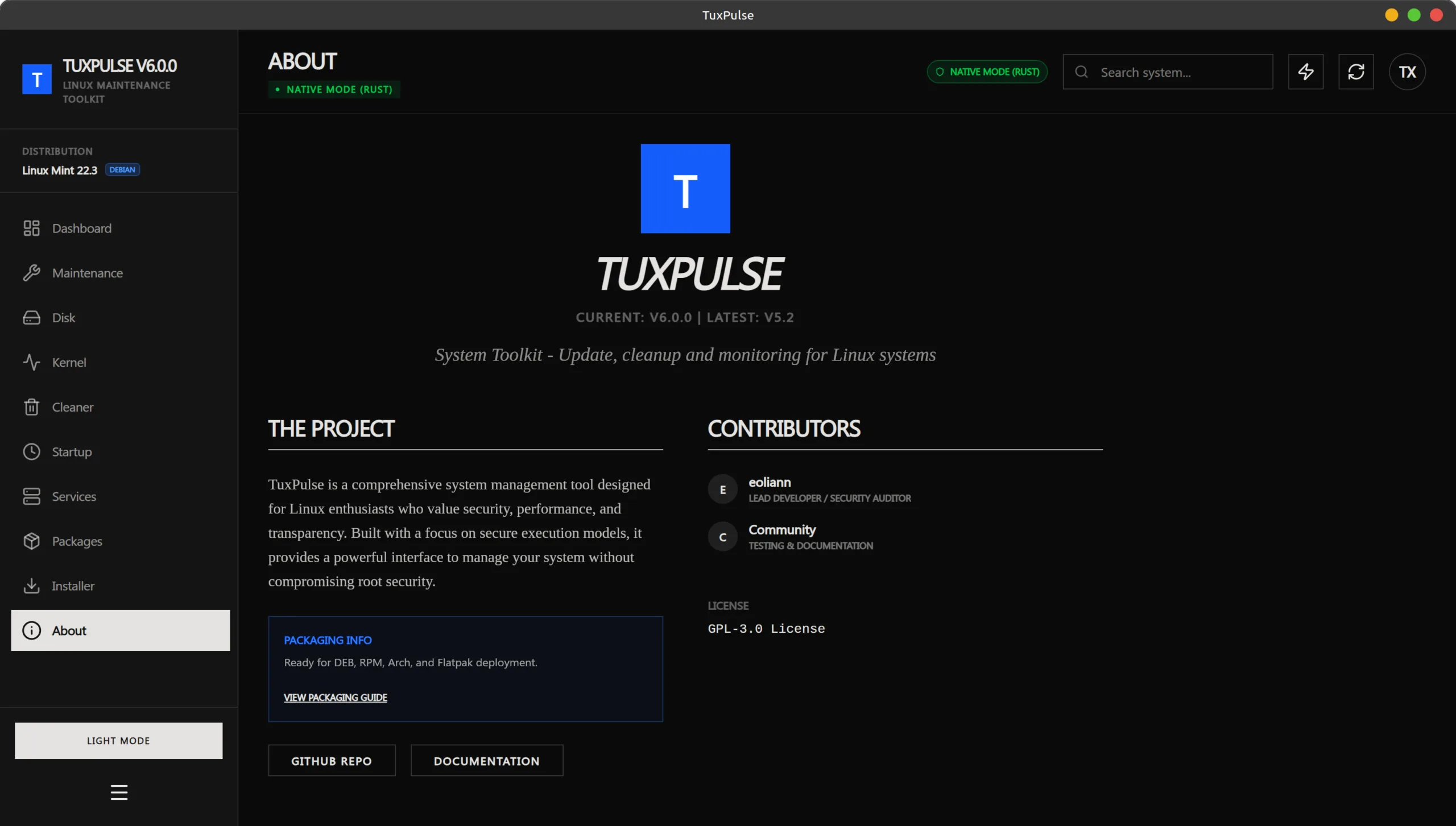
Task: Click the Packages box icon
Action: (31, 541)
